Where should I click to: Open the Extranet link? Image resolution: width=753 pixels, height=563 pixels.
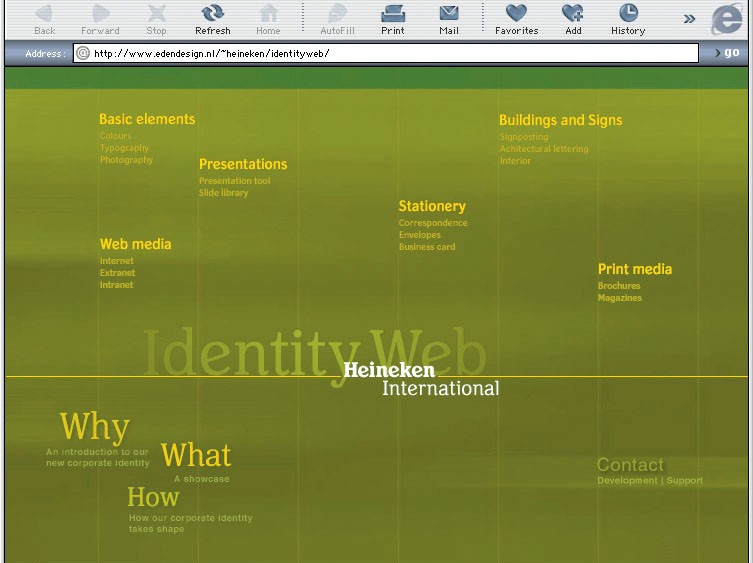[118, 273]
